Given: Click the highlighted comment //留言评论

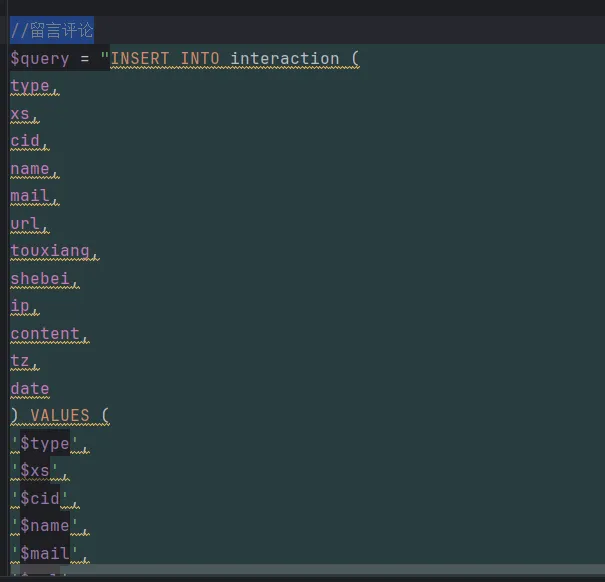Looking at the screenshot, I should (52, 30).
